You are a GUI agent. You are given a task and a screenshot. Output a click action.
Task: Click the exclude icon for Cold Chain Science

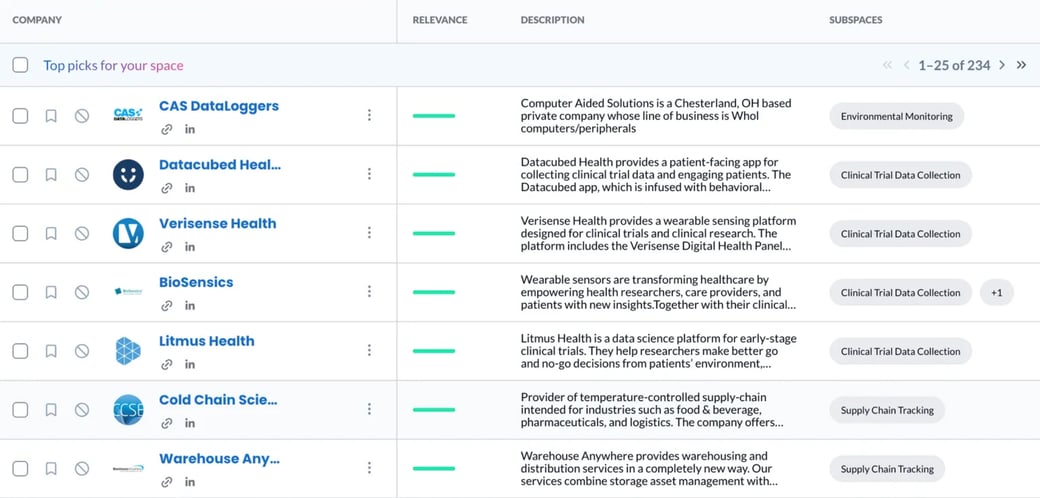(x=82, y=410)
